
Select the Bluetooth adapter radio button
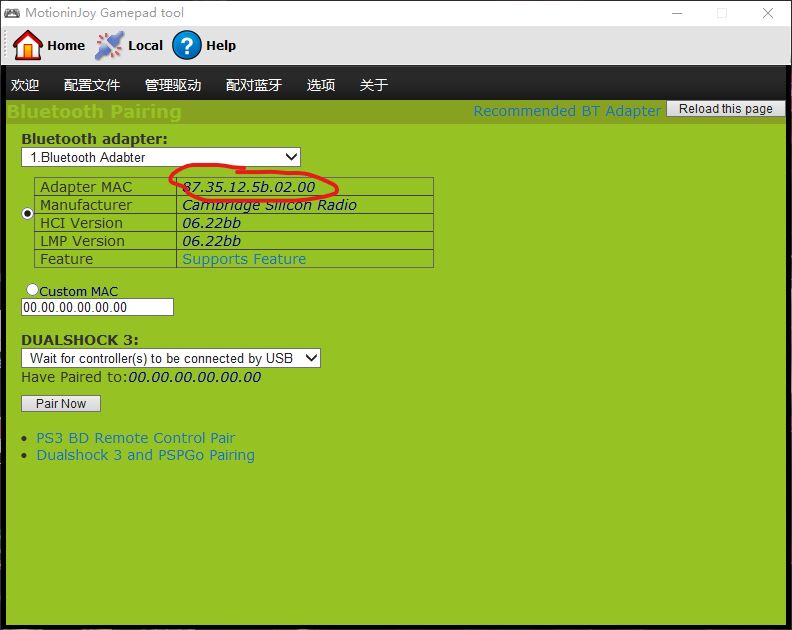point(27,214)
